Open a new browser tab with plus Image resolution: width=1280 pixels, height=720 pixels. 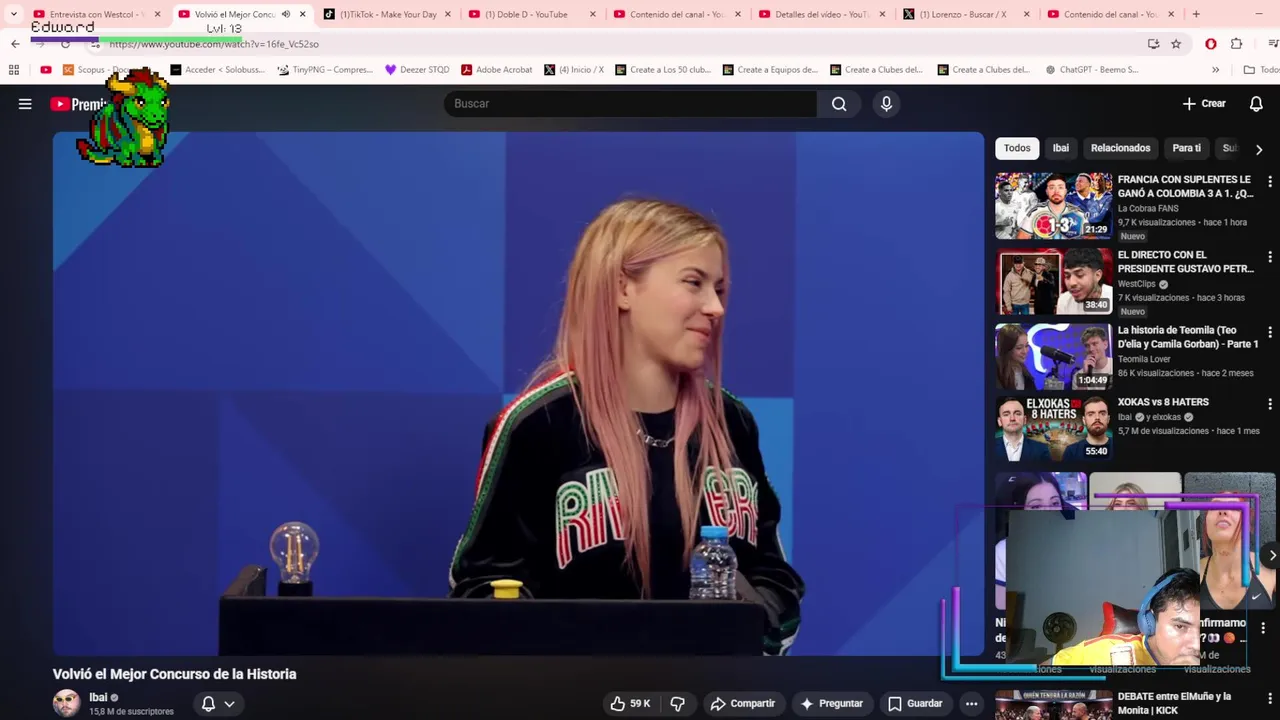(x=1196, y=14)
